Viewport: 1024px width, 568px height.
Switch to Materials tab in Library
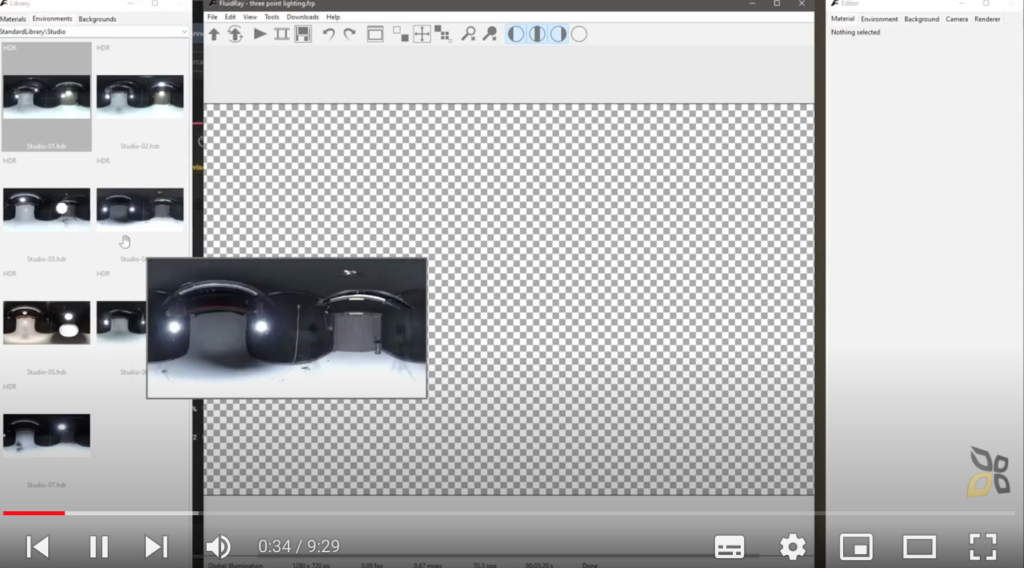coord(13,19)
